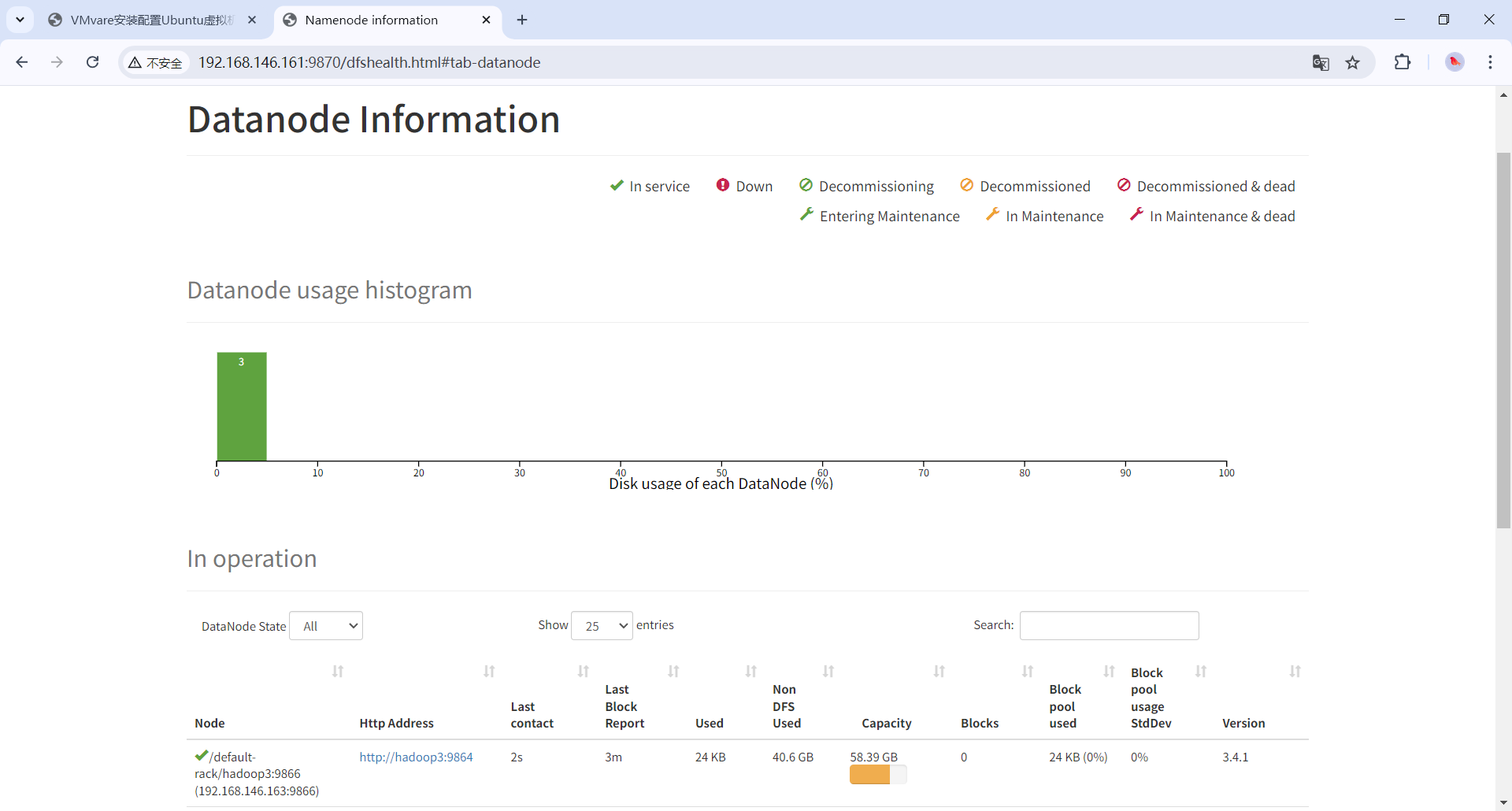This screenshot has width=1512, height=811.
Task: Click the in-service checkmark on hadoop3 row
Action: coord(202,756)
